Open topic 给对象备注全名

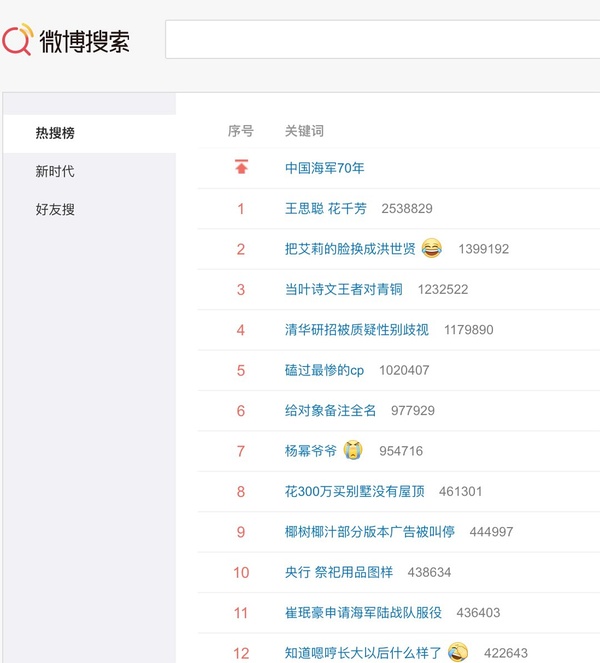click(330, 410)
